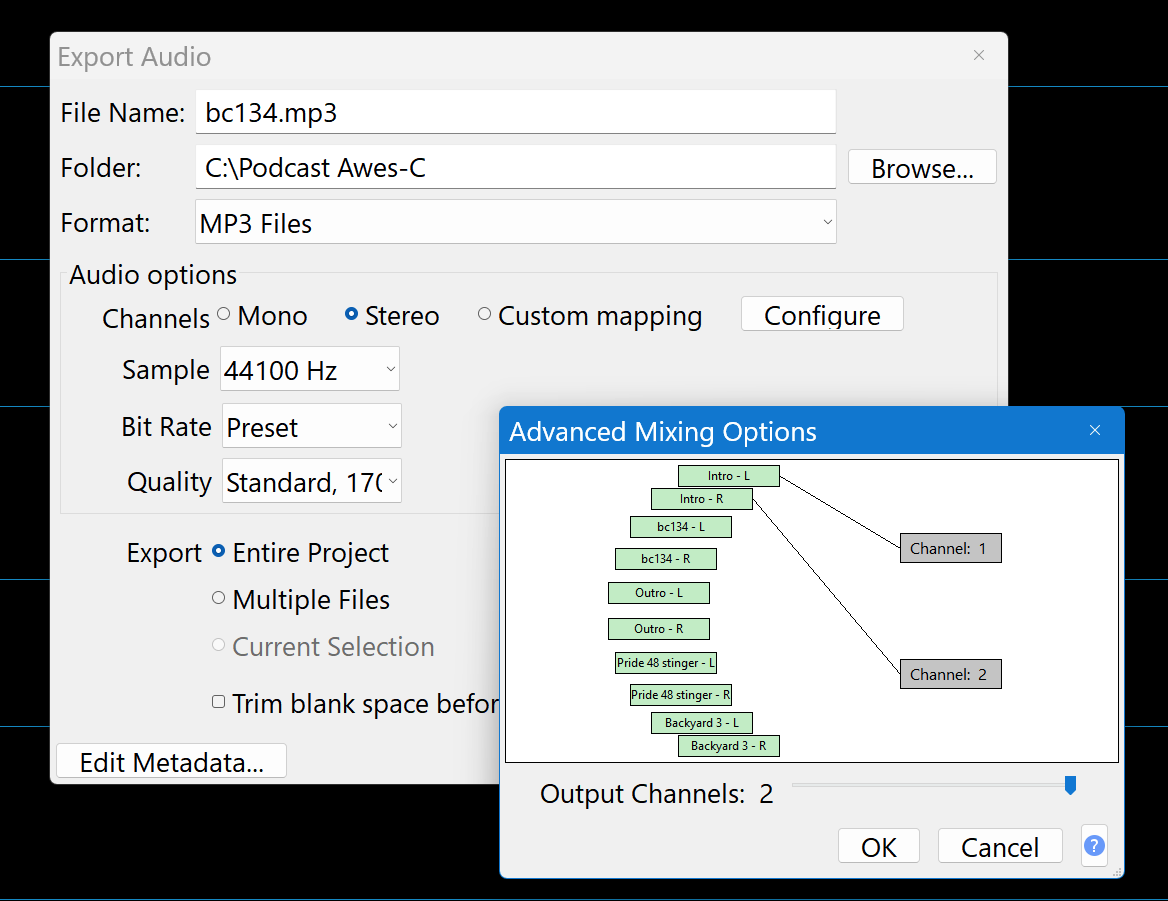Image resolution: width=1168 pixels, height=901 pixels.
Task: Click the File Name input field
Action: coord(515,113)
